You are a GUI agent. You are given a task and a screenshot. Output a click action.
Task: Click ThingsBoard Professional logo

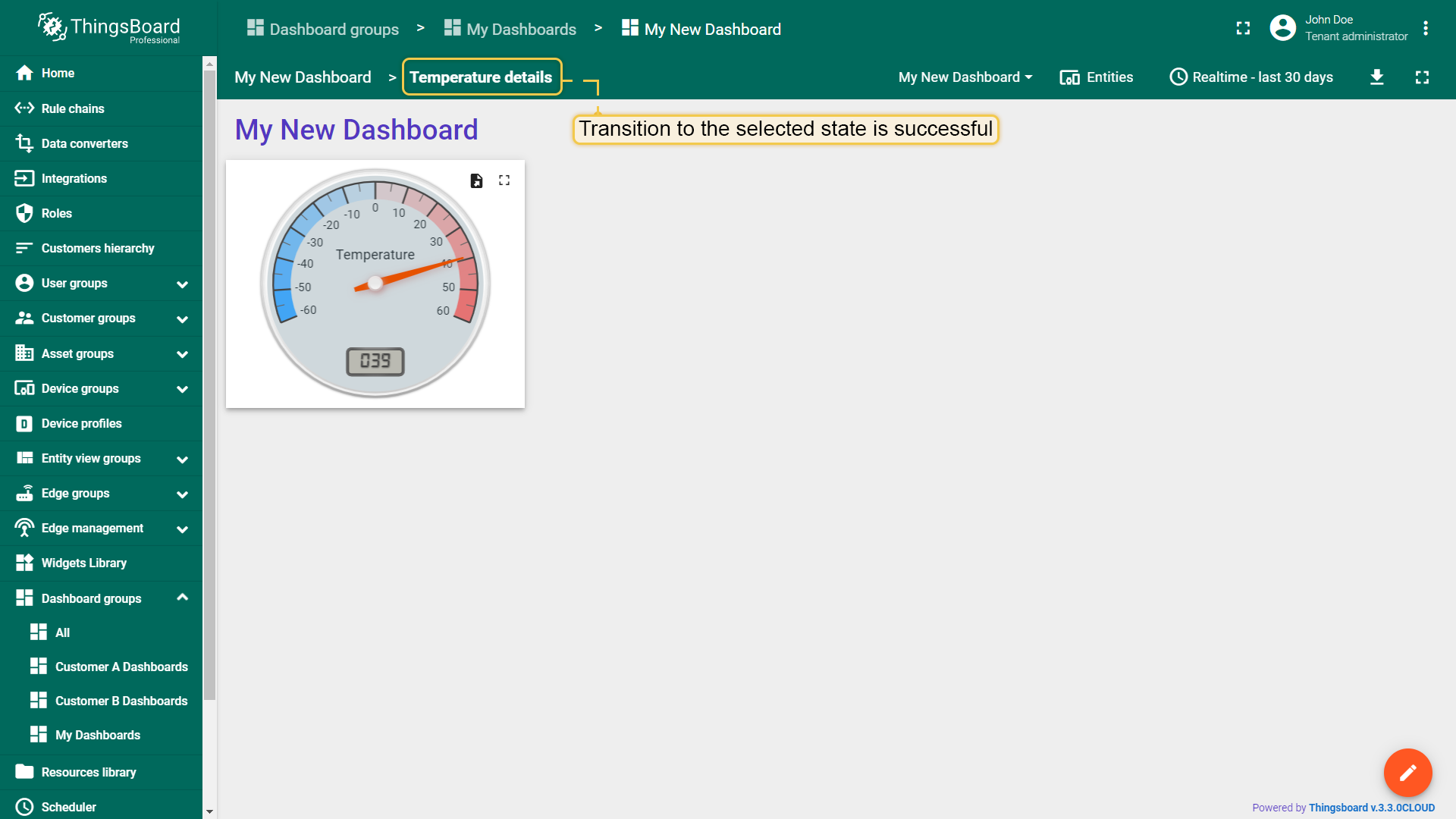click(x=109, y=28)
